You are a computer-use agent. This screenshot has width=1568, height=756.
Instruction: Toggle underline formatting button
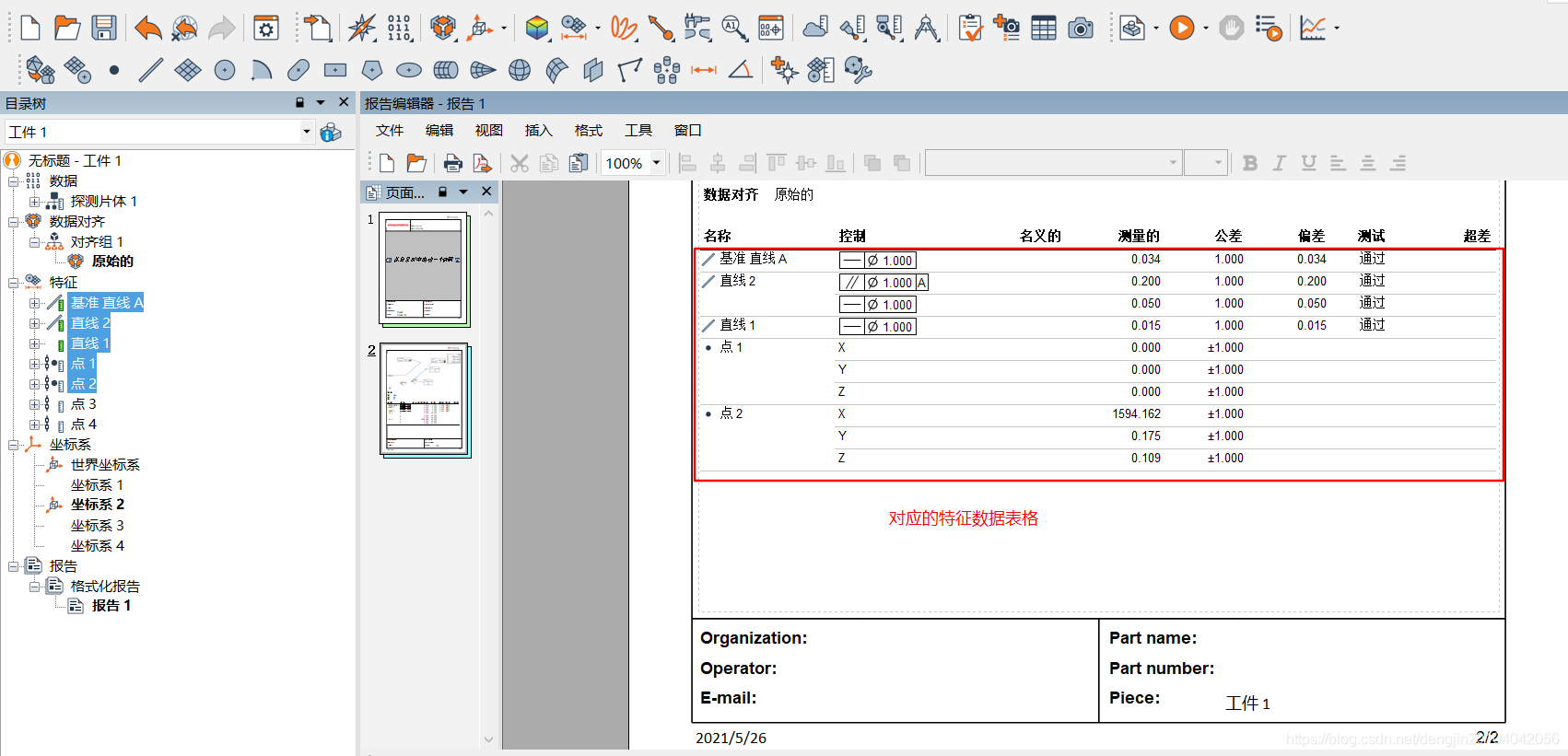(1309, 163)
